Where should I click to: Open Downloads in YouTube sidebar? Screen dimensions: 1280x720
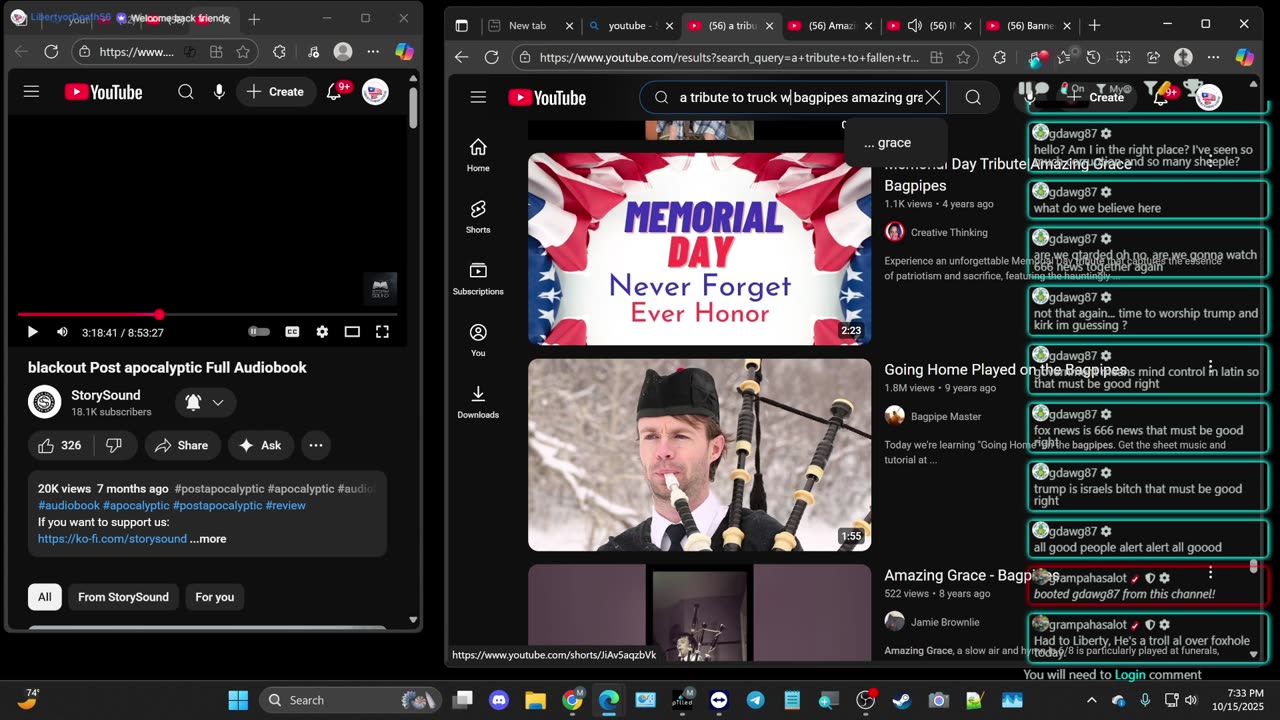click(478, 402)
